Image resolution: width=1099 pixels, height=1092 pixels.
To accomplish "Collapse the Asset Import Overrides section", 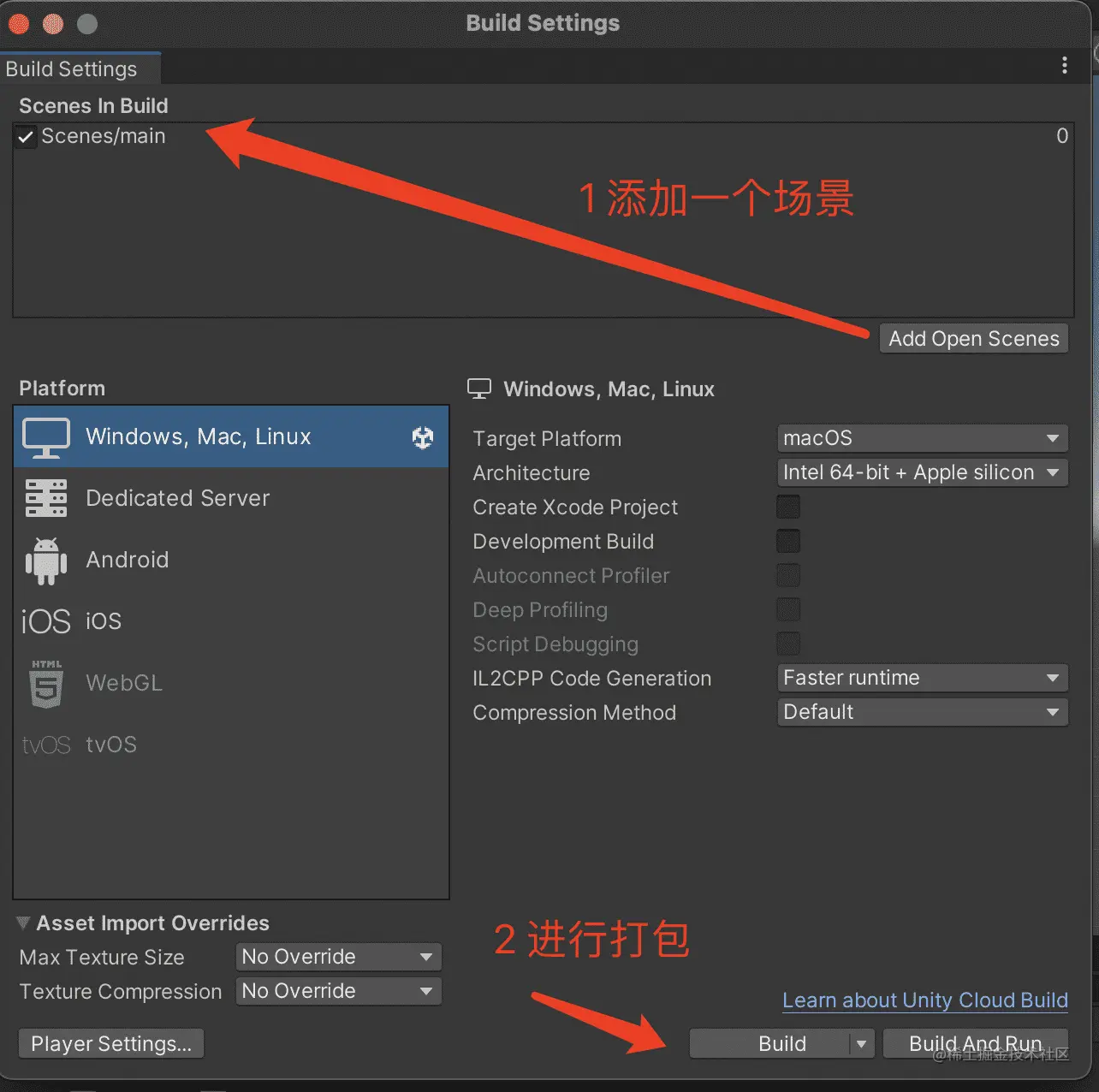I will click(23, 923).
